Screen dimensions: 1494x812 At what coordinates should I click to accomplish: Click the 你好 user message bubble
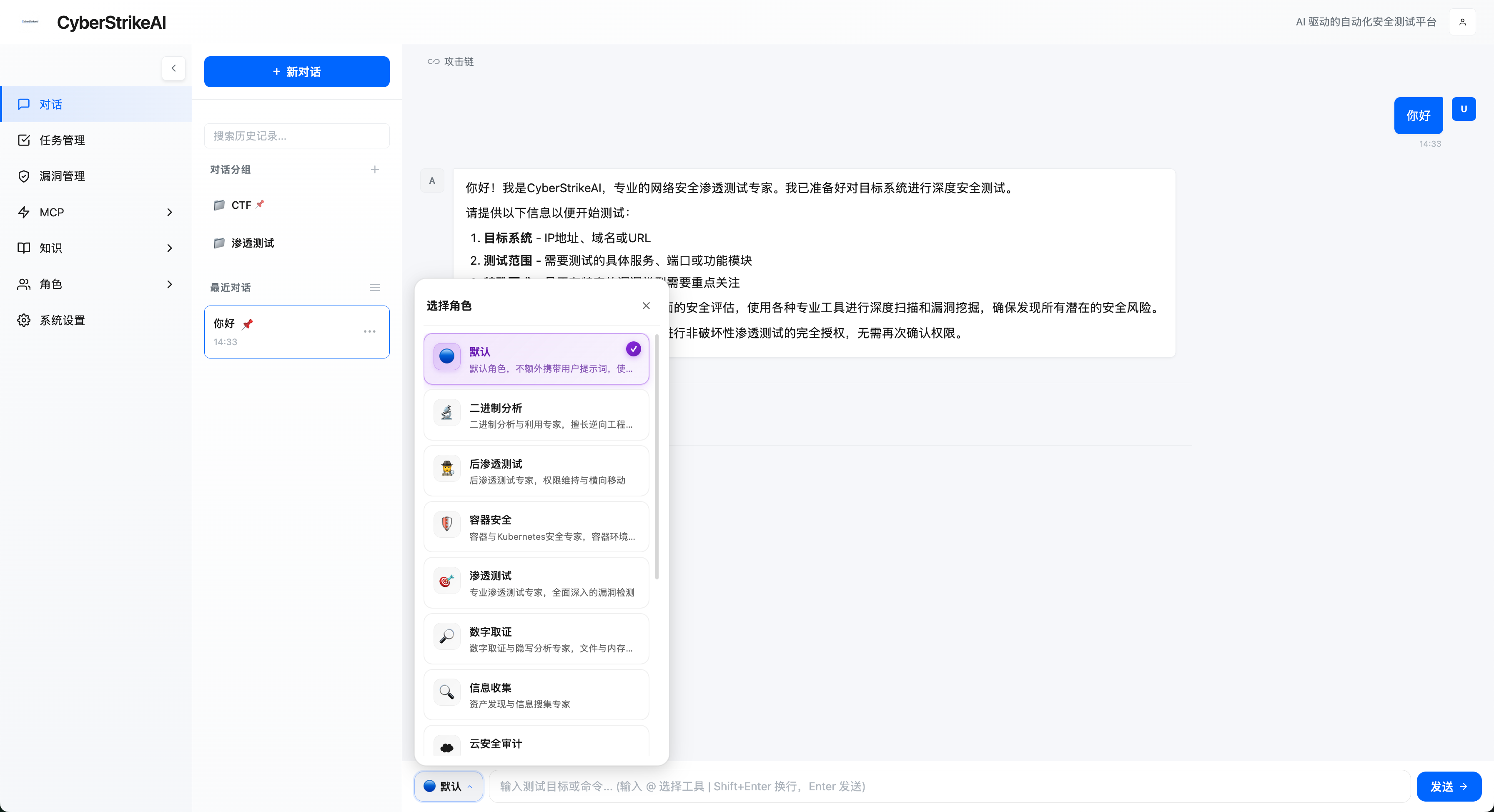click(x=1418, y=115)
